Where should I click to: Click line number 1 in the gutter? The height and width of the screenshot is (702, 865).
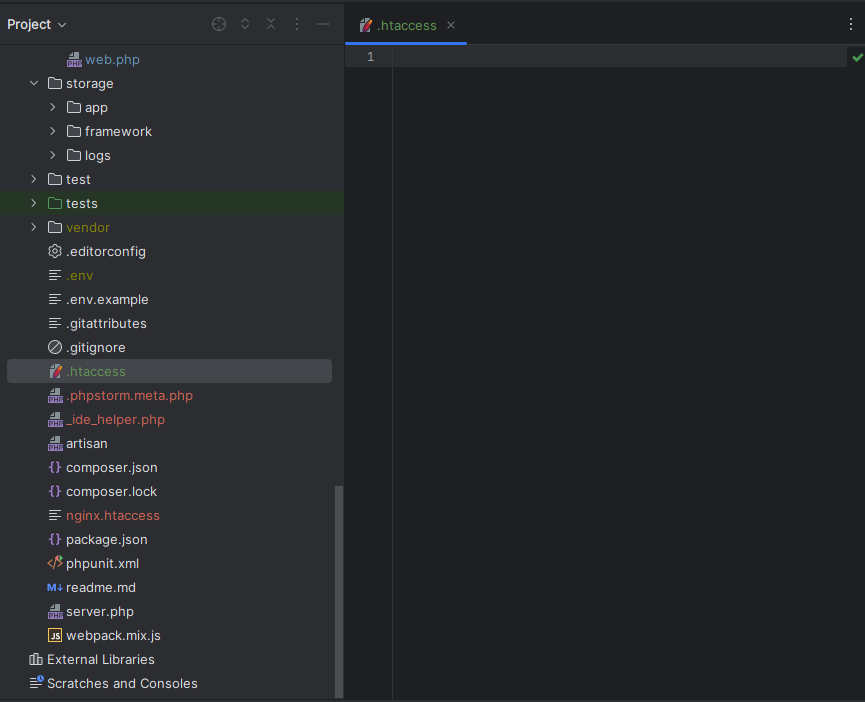click(370, 57)
